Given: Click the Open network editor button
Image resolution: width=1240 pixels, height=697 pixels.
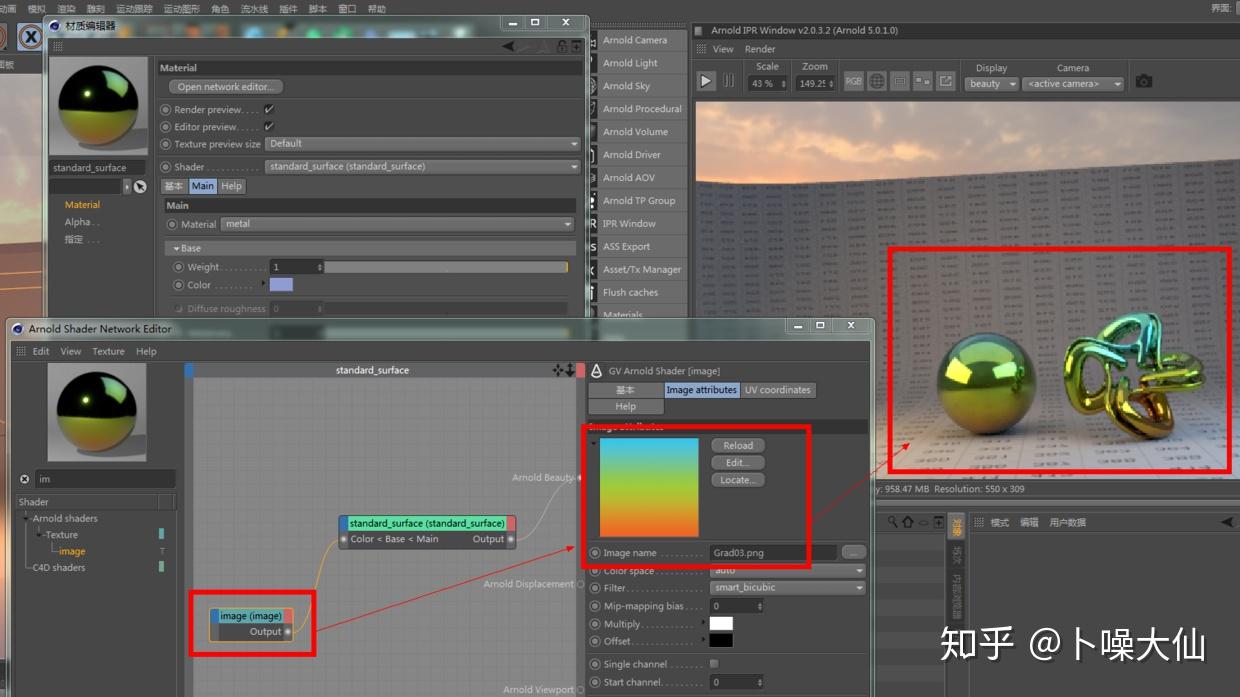Looking at the screenshot, I should coord(225,86).
